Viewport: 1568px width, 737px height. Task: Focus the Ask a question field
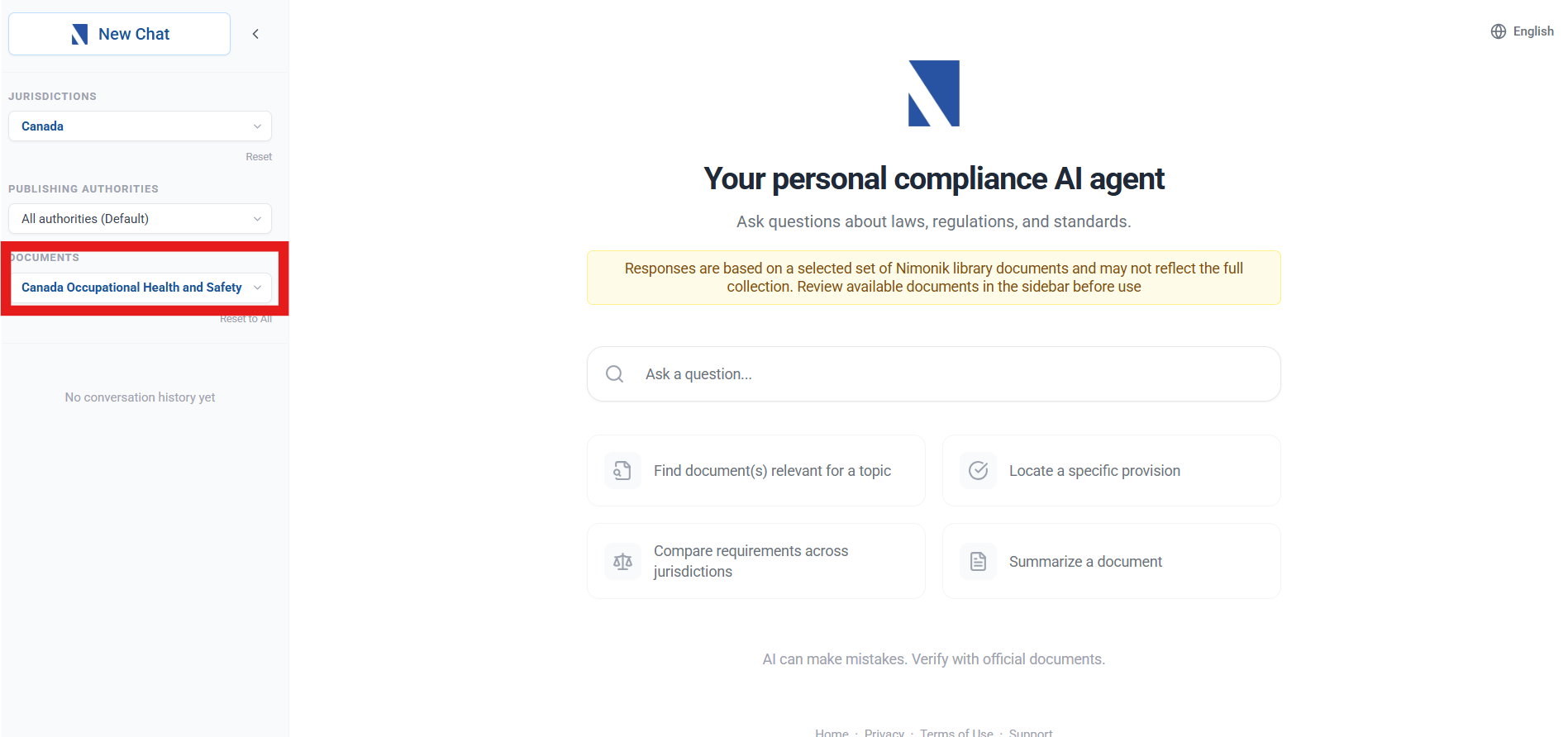934,374
